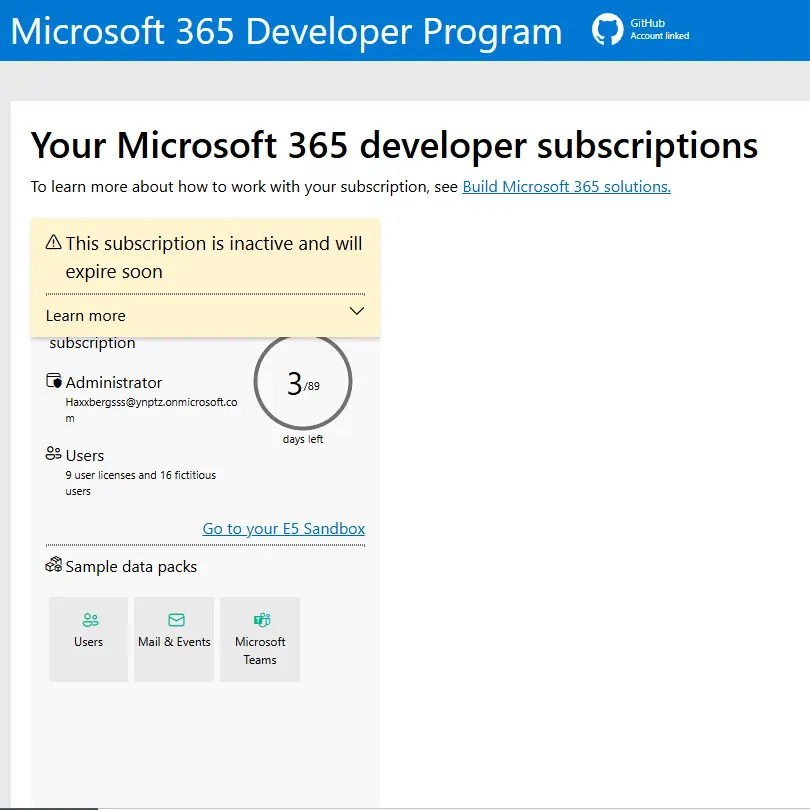Click the administrator email Haxxbergsss@ynptz.onmicrosoft.com
Screen dimensions: 810x810
tap(151, 410)
